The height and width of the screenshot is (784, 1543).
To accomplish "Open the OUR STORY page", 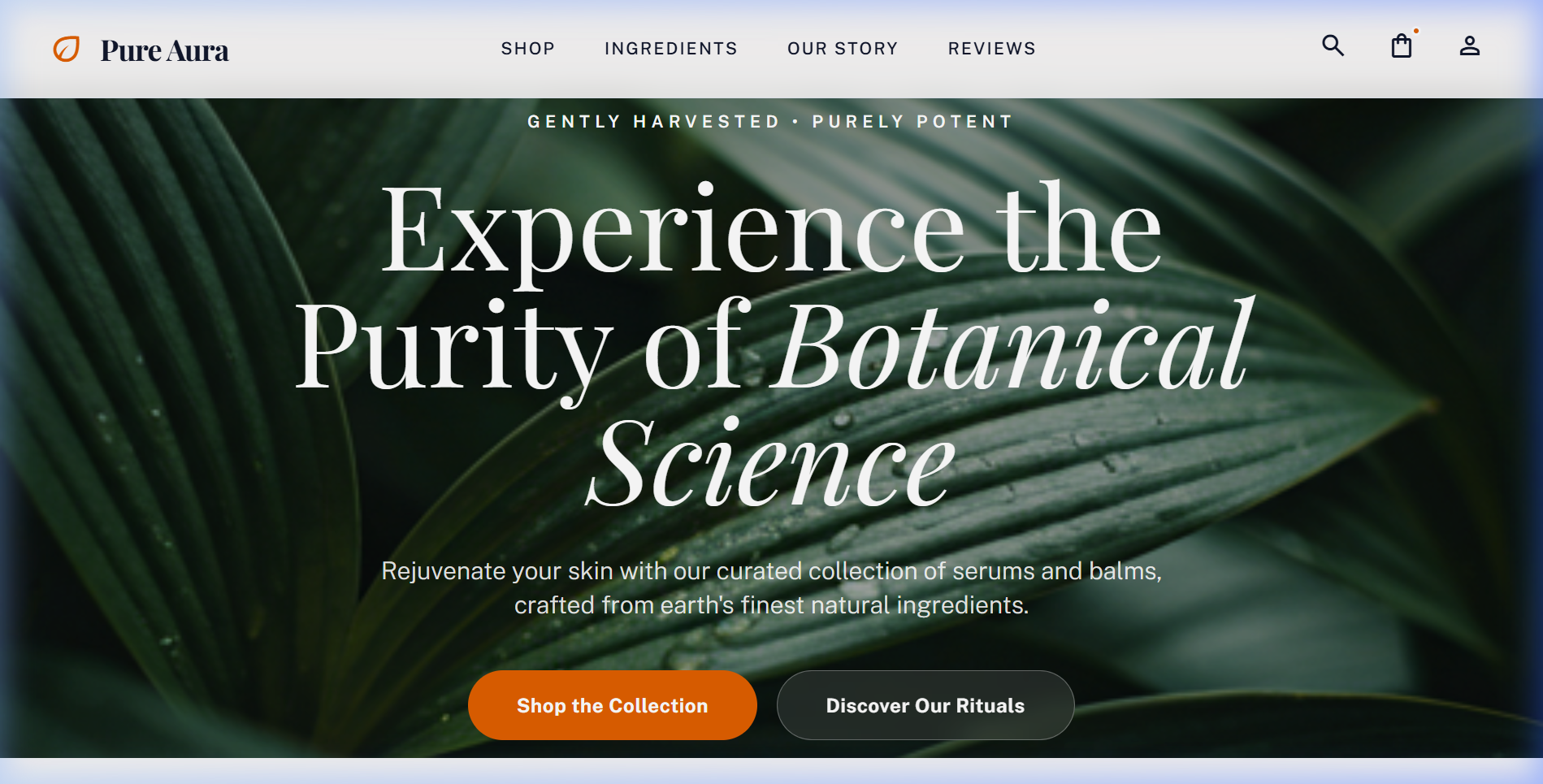I will [x=842, y=48].
